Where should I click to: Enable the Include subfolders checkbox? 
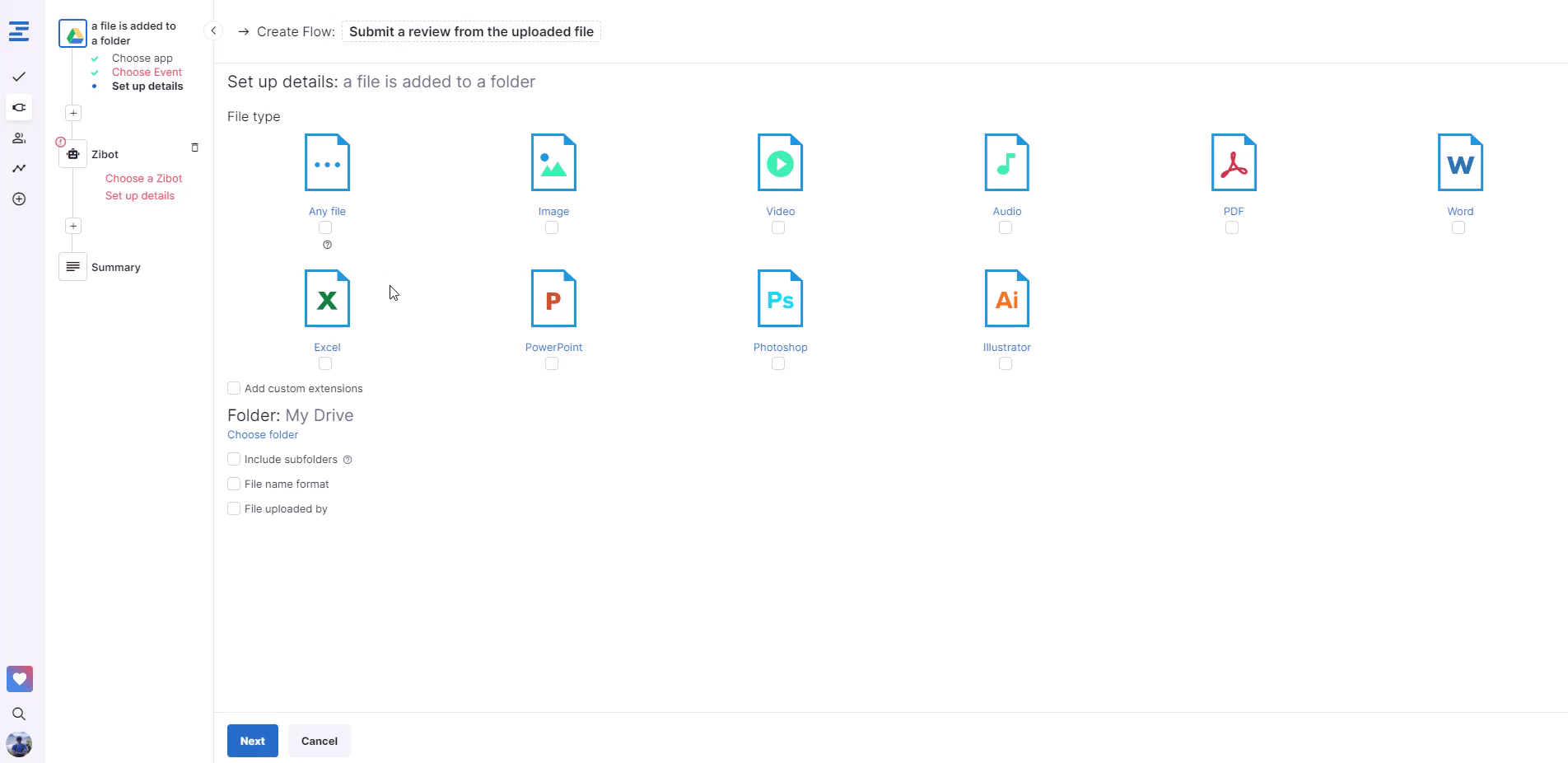pyautogui.click(x=234, y=459)
